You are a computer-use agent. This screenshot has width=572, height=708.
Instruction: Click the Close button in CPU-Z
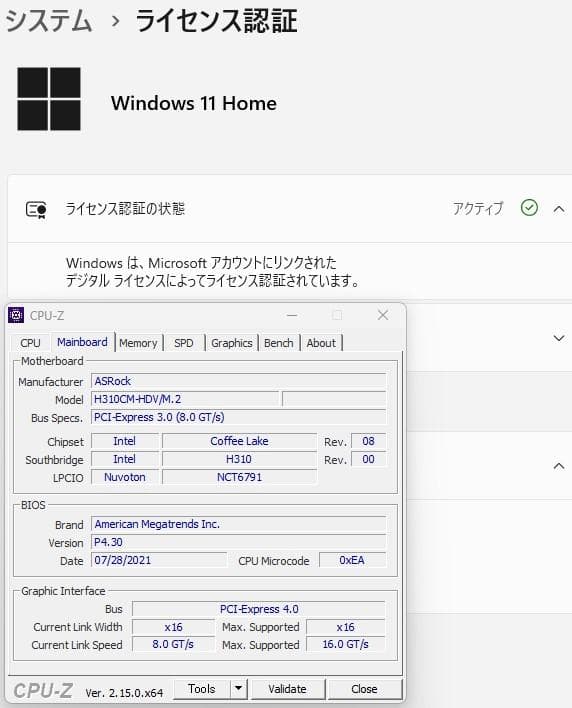pyautogui.click(x=364, y=689)
